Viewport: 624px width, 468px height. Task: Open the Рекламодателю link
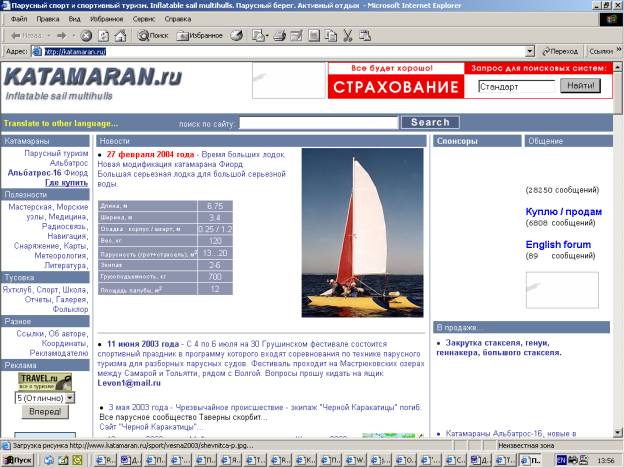(59, 353)
